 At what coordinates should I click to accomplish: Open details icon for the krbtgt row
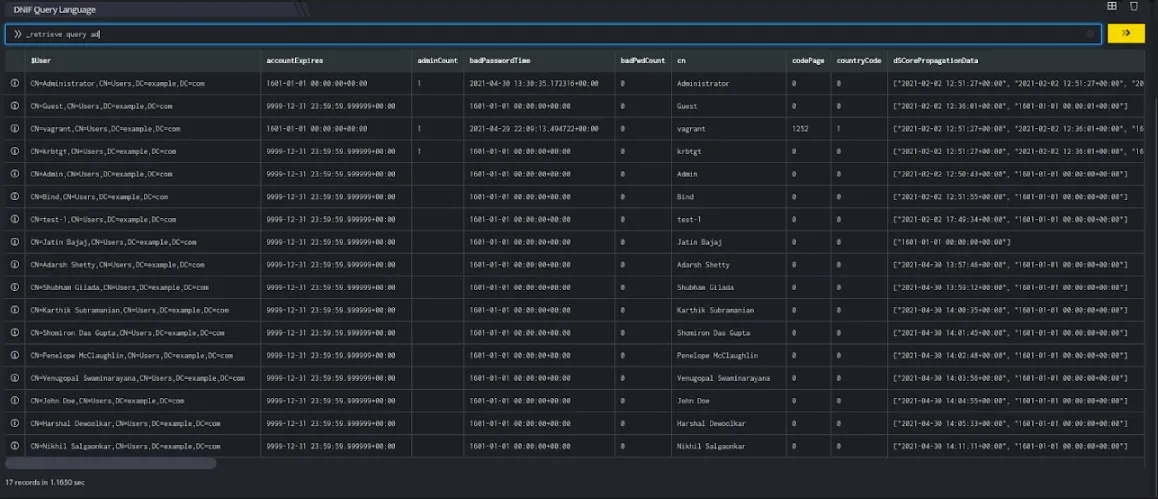[14, 151]
